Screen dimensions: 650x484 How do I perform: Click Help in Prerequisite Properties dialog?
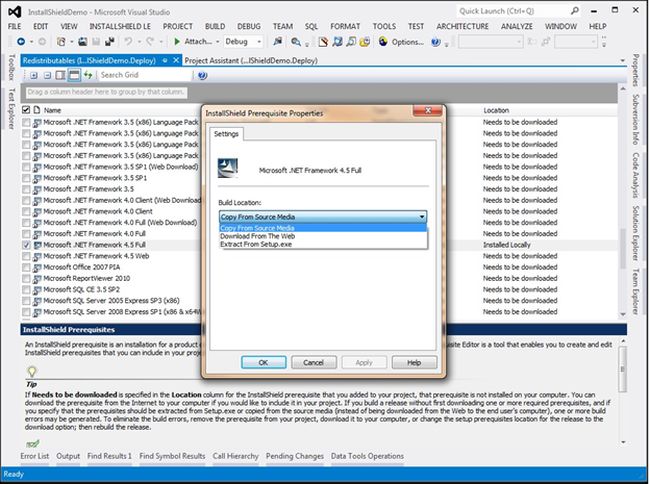point(414,363)
